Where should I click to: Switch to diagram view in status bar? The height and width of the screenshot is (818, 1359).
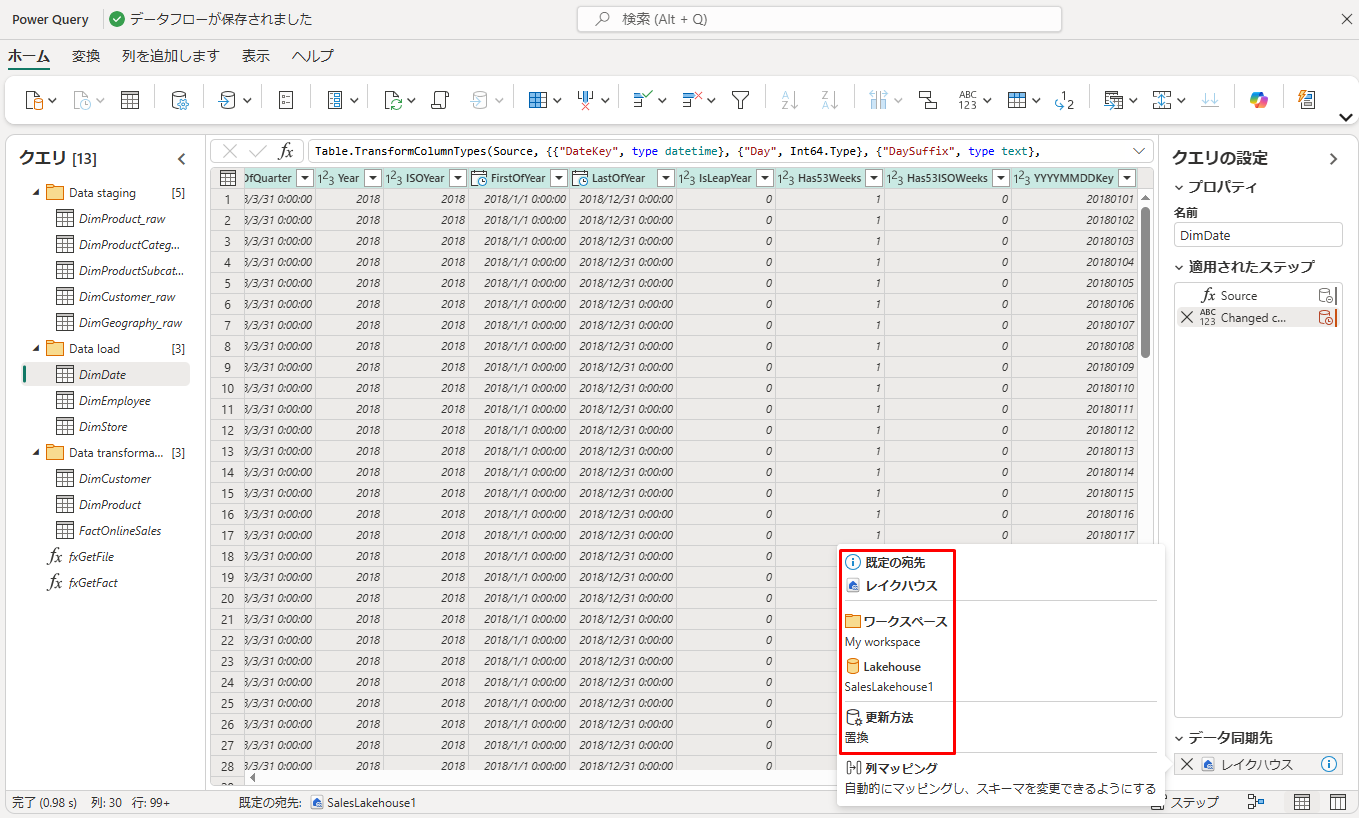[x=1256, y=802]
